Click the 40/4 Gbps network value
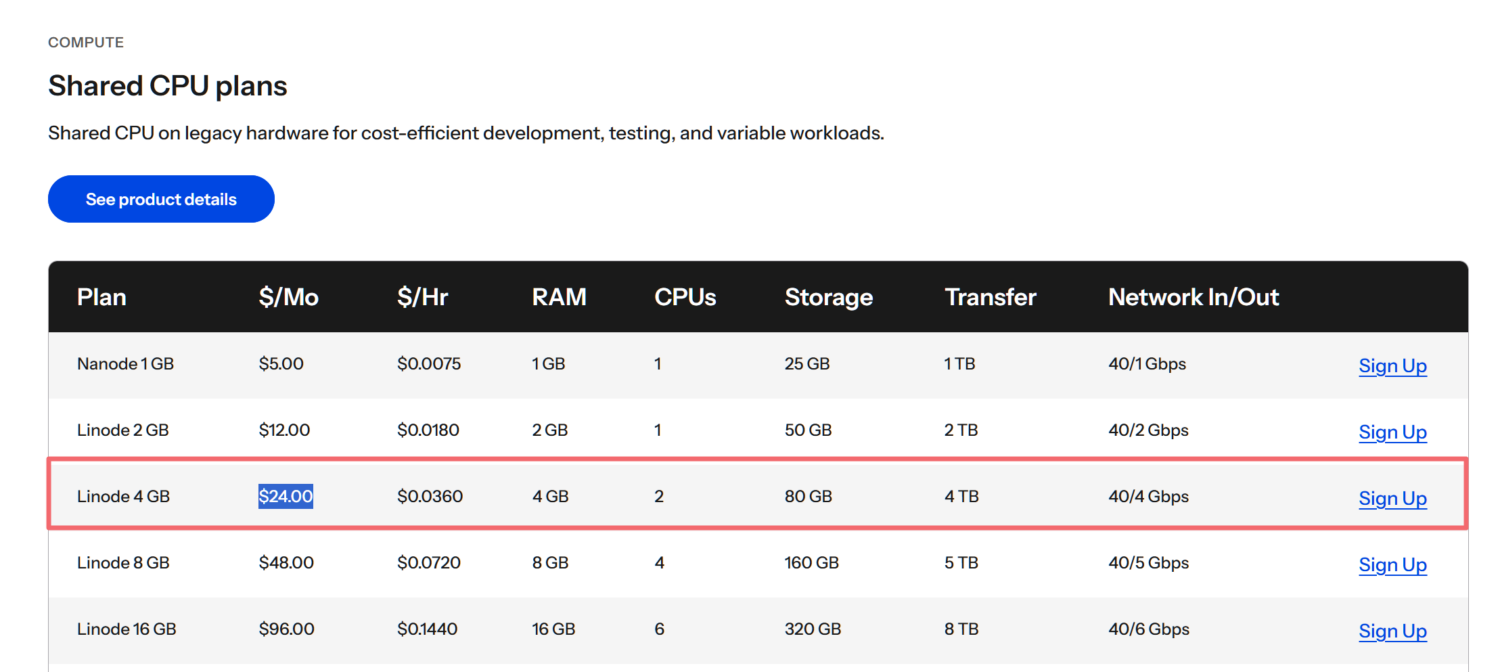 (x=1148, y=496)
